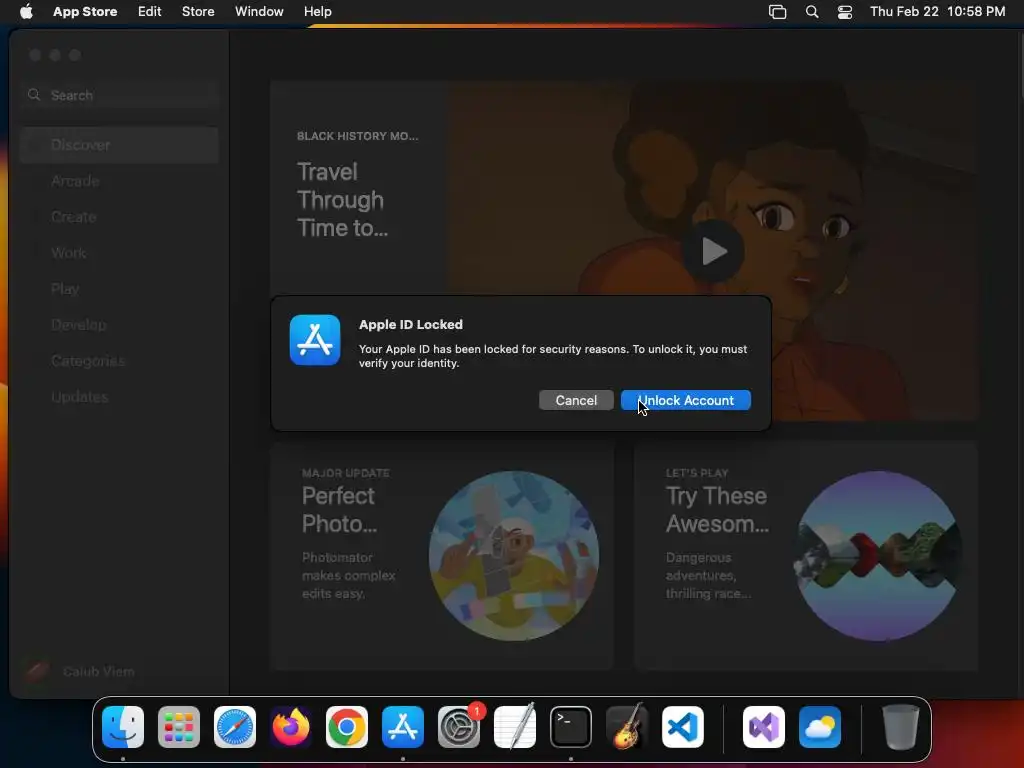This screenshot has width=1024, height=768.
Task: Click the Unlock Account button
Action: (685, 400)
